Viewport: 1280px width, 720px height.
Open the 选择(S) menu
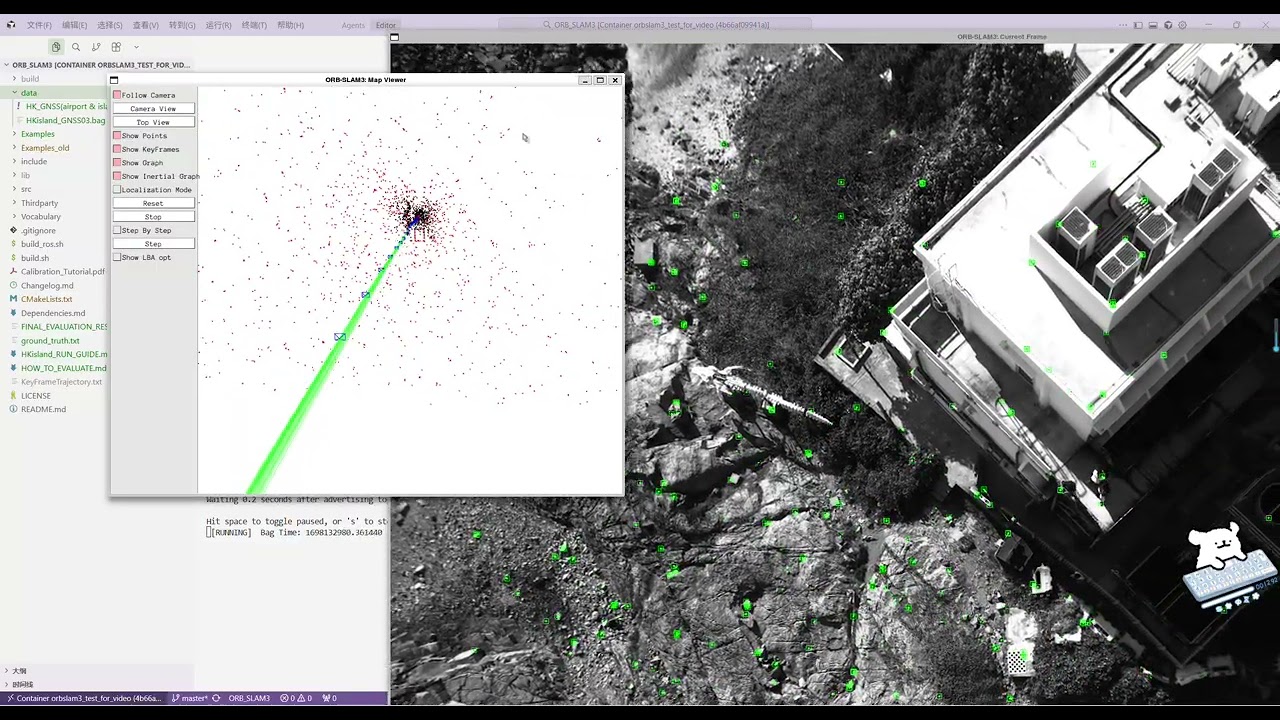click(x=109, y=25)
